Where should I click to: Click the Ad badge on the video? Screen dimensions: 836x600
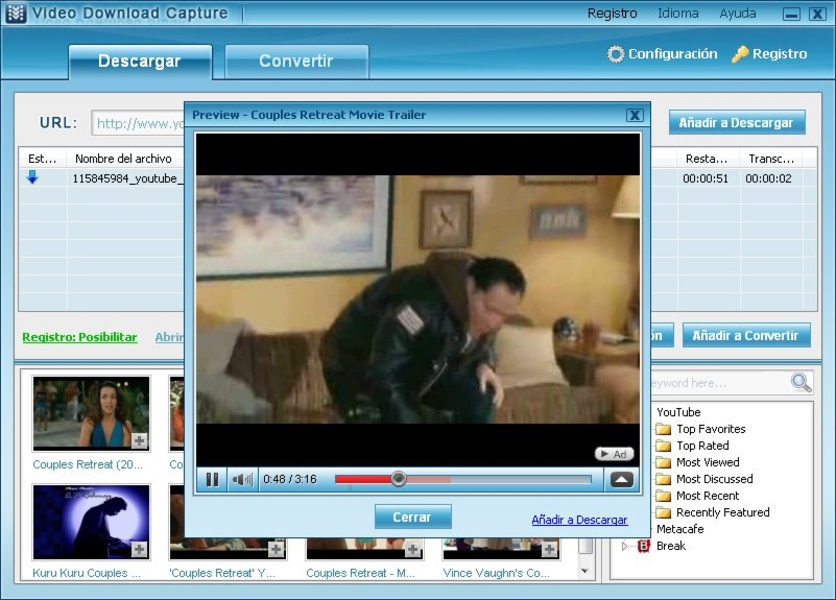[x=614, y=454]
